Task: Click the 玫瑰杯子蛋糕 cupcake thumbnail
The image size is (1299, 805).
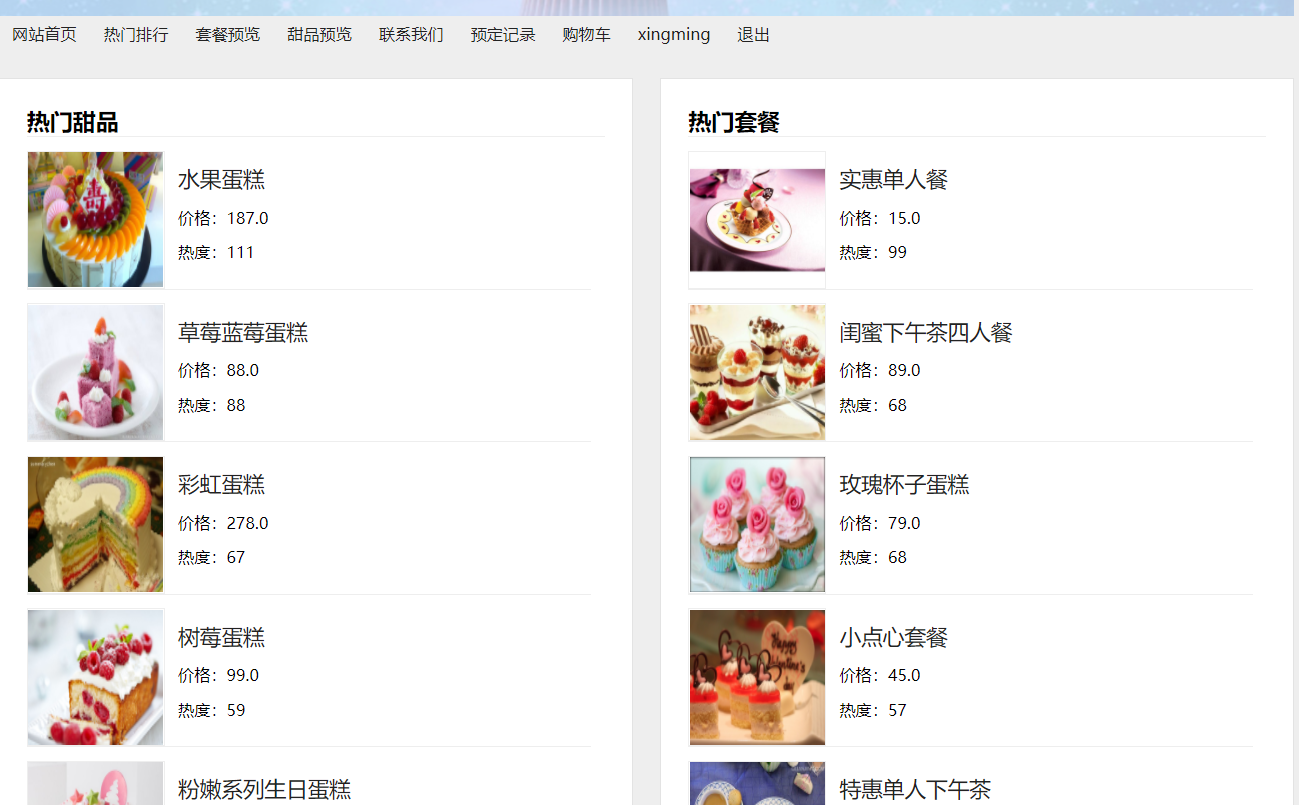Action: pos(757,525)
